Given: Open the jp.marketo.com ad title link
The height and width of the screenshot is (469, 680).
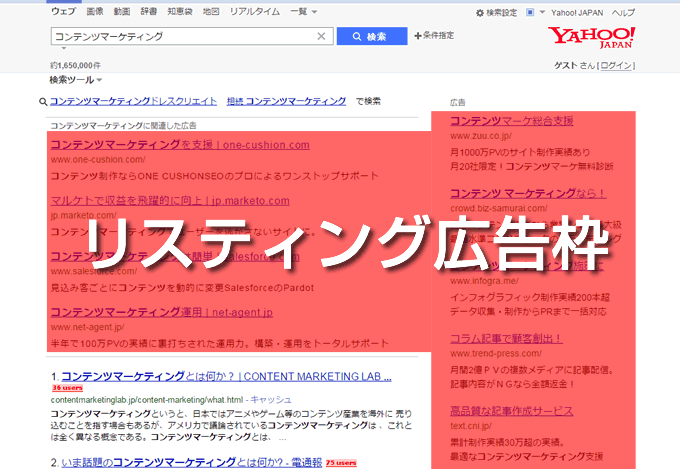Looking at the screenshot, I should 170,200.
